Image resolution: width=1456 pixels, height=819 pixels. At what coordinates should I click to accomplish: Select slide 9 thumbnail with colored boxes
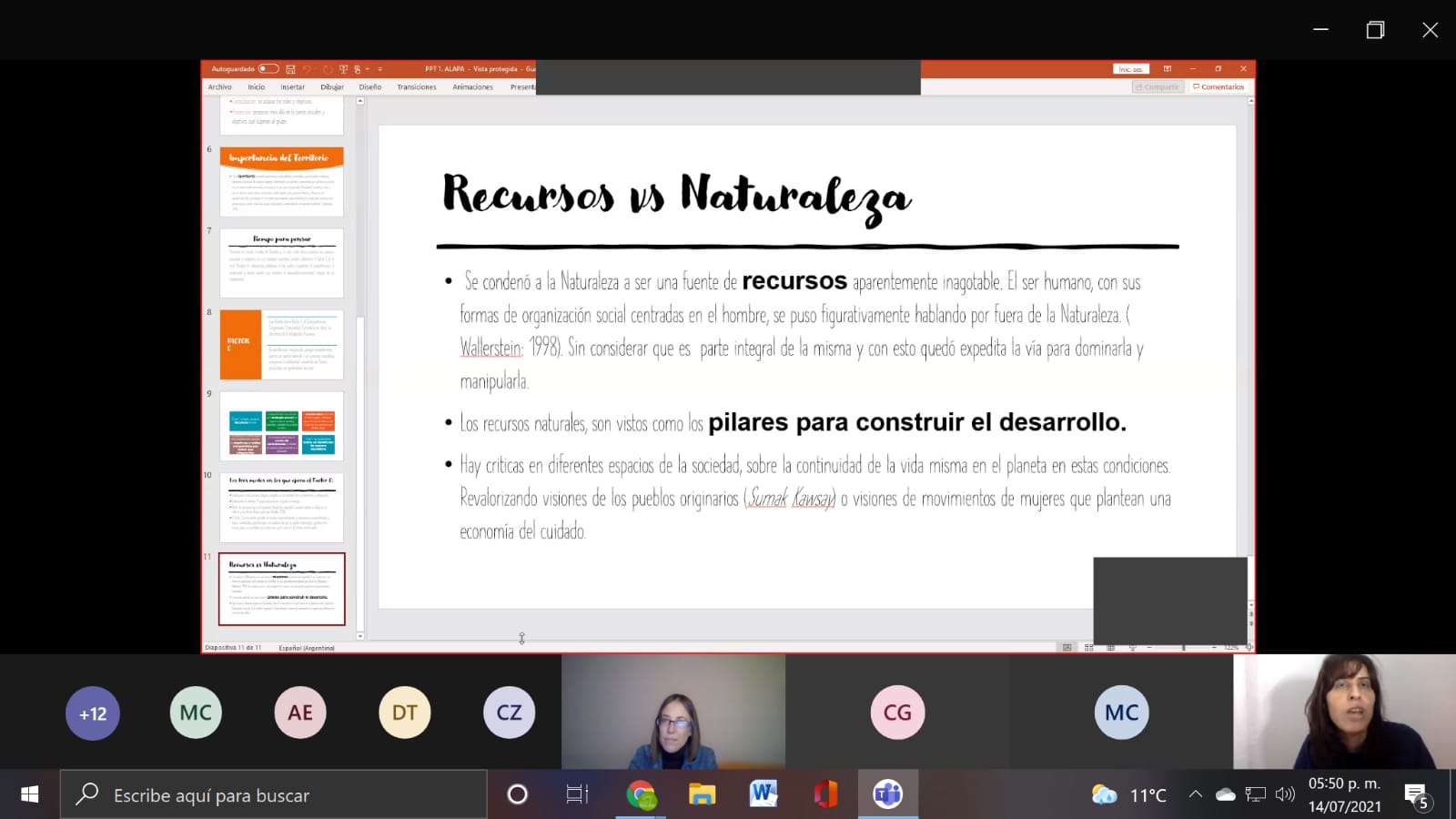pos(282,426)
